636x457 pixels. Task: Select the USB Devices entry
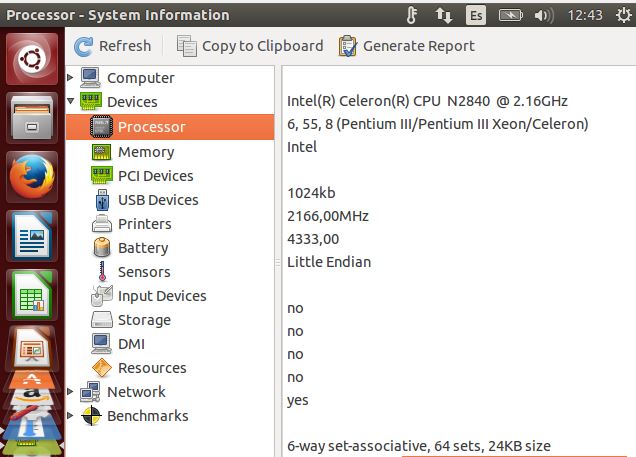point(157,200)
